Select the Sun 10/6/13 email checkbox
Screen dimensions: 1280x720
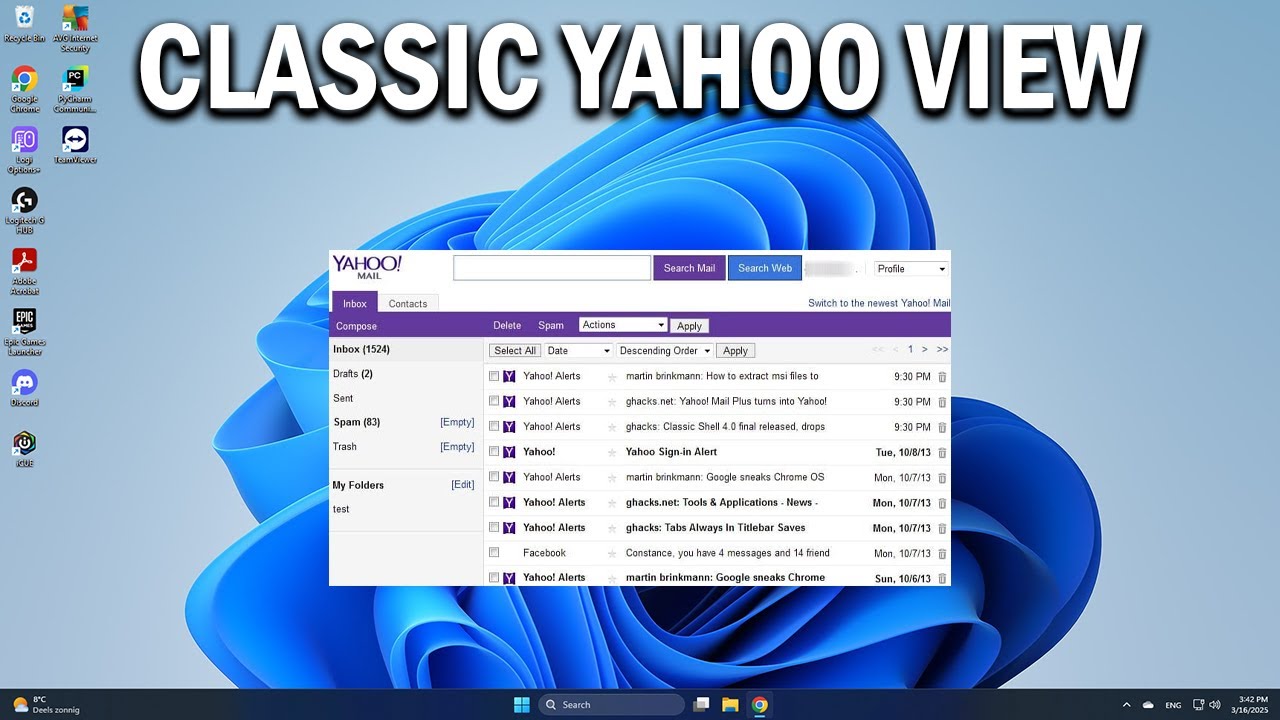(x=494, y=577)
